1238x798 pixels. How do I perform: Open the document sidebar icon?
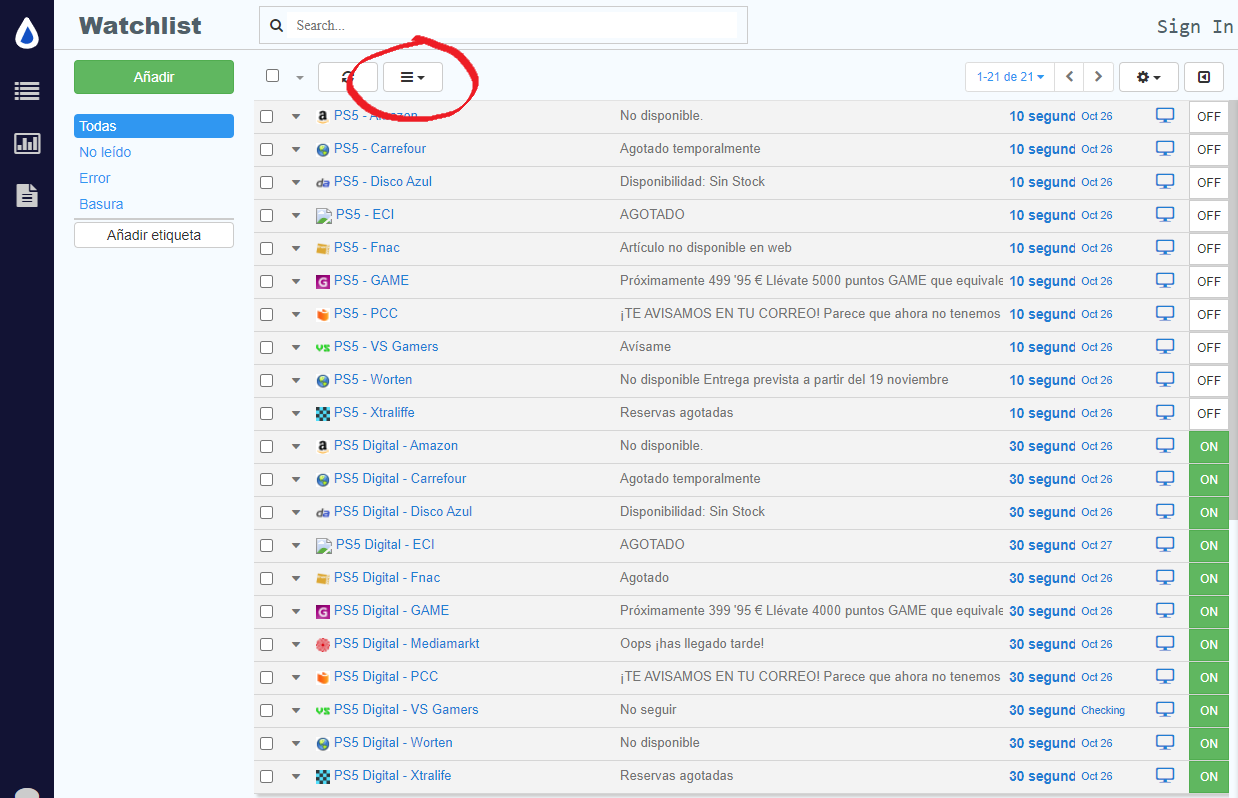27,195
